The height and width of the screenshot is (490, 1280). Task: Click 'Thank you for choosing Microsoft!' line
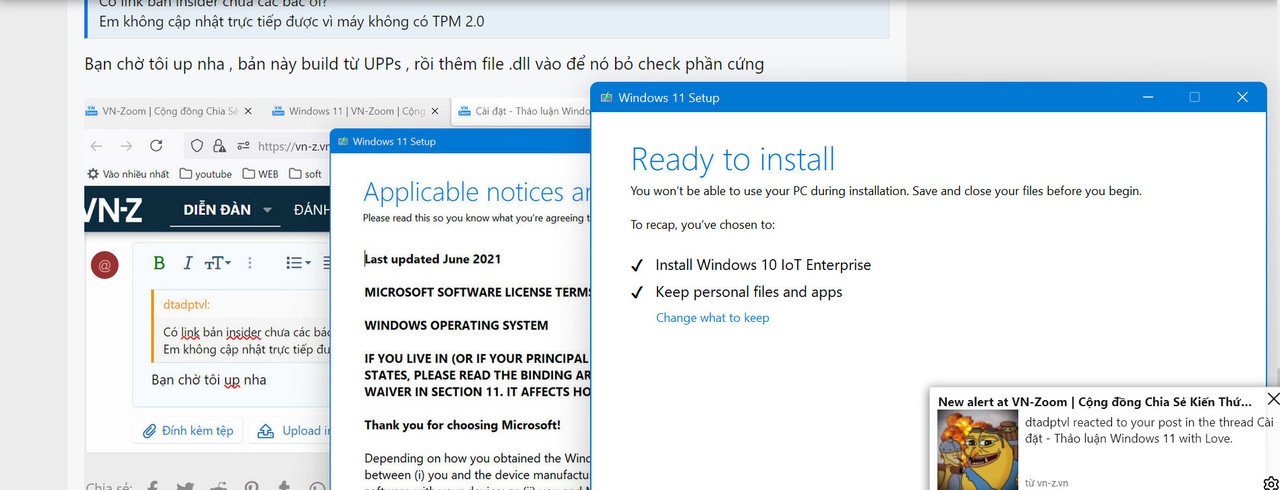point(462,425)
